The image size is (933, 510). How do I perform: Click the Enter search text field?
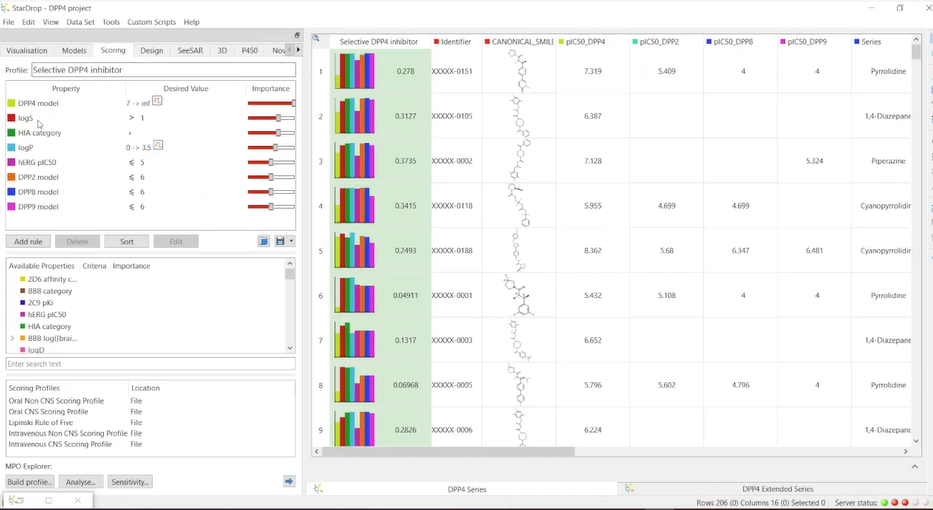click(150, 364)
